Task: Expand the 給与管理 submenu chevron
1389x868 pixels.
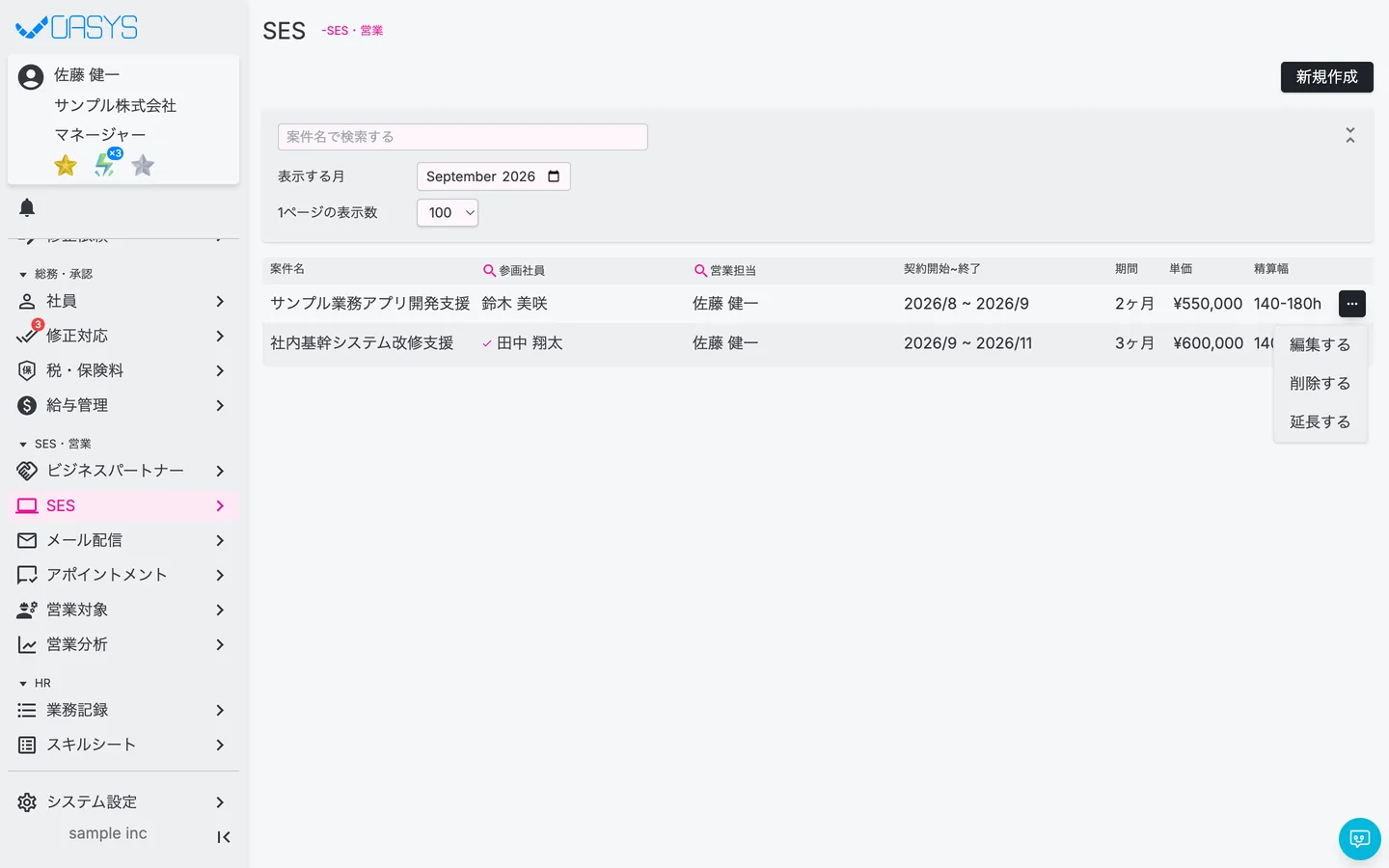Action: 220,405
